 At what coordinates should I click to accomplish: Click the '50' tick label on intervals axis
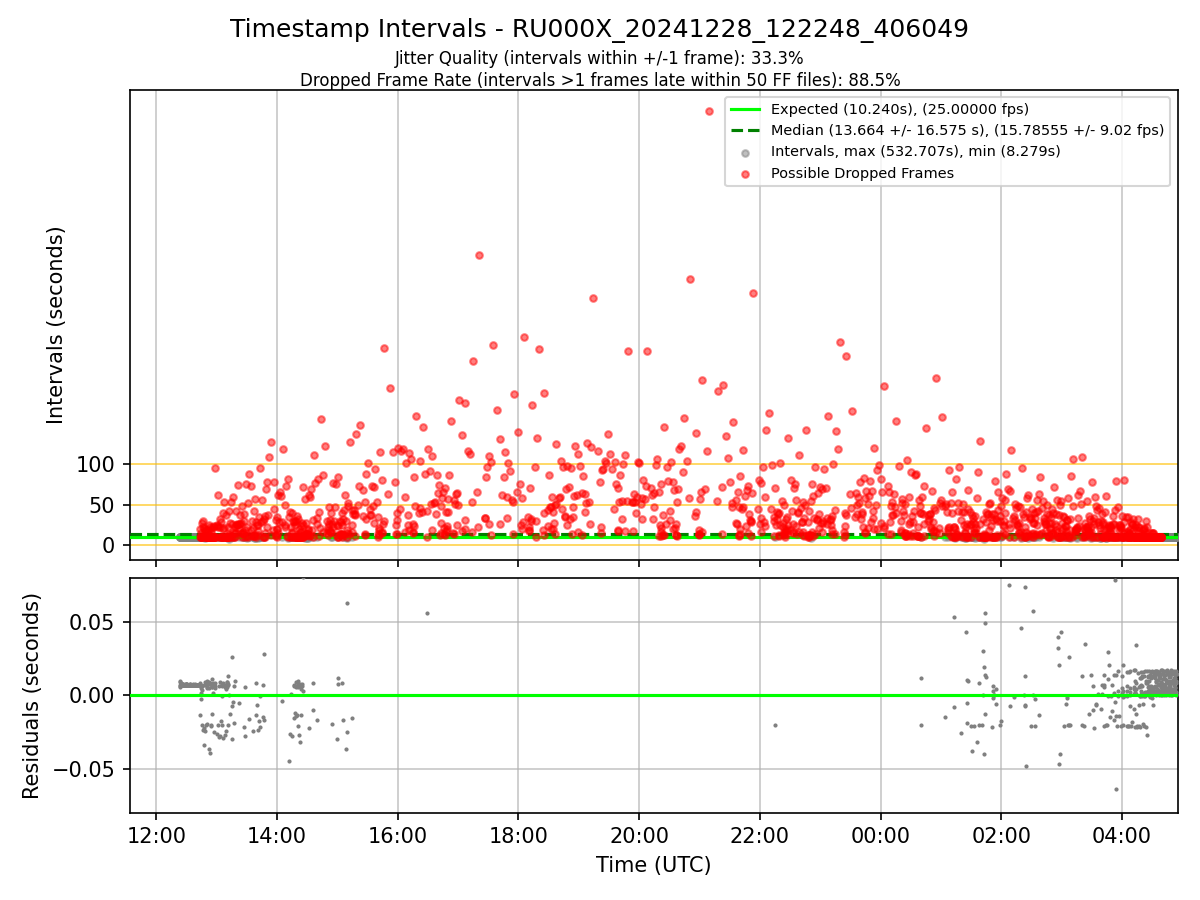(x=105, y=505)
